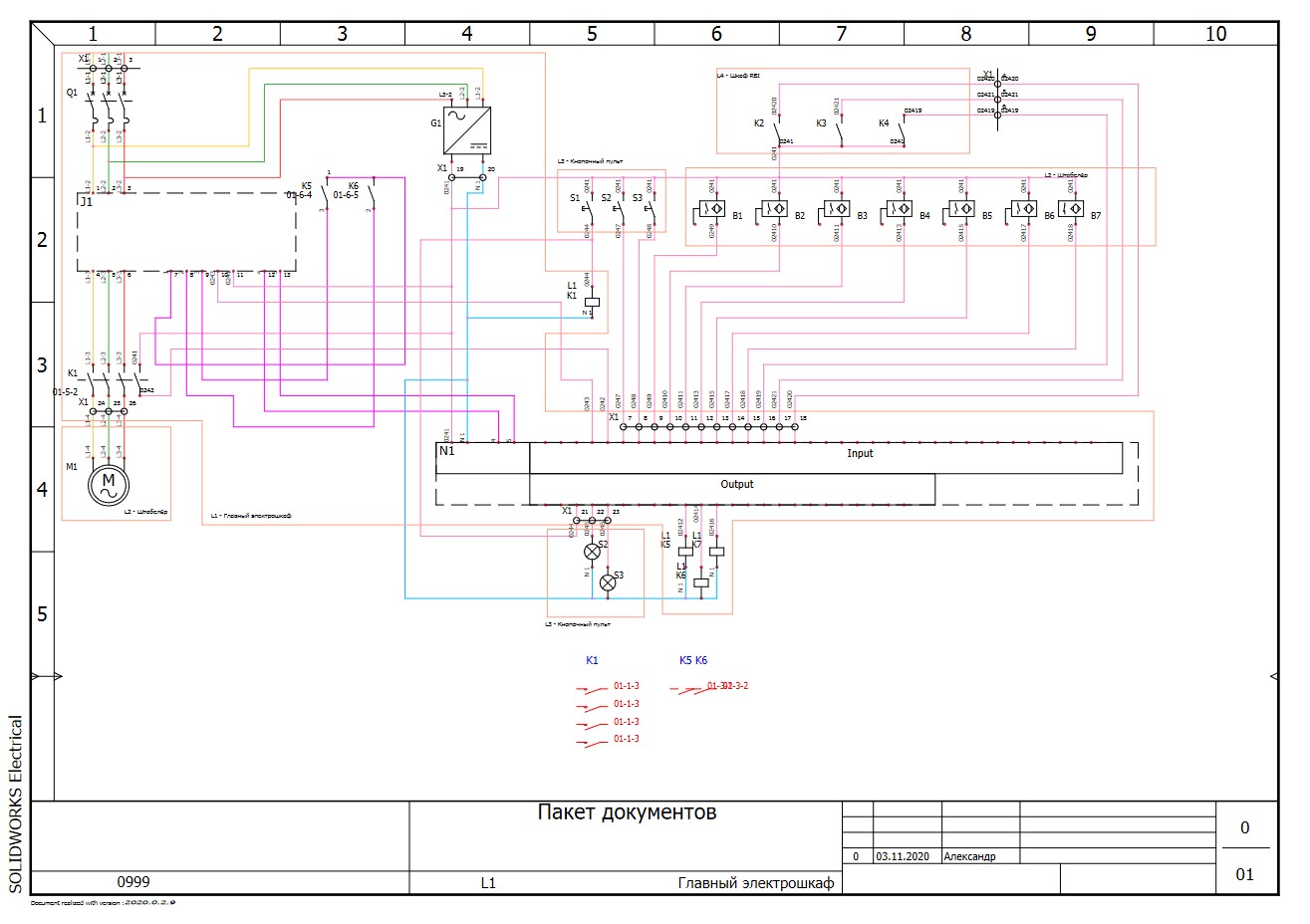Pick the K6 contact near J1
1310x924 pixels.
371,191
